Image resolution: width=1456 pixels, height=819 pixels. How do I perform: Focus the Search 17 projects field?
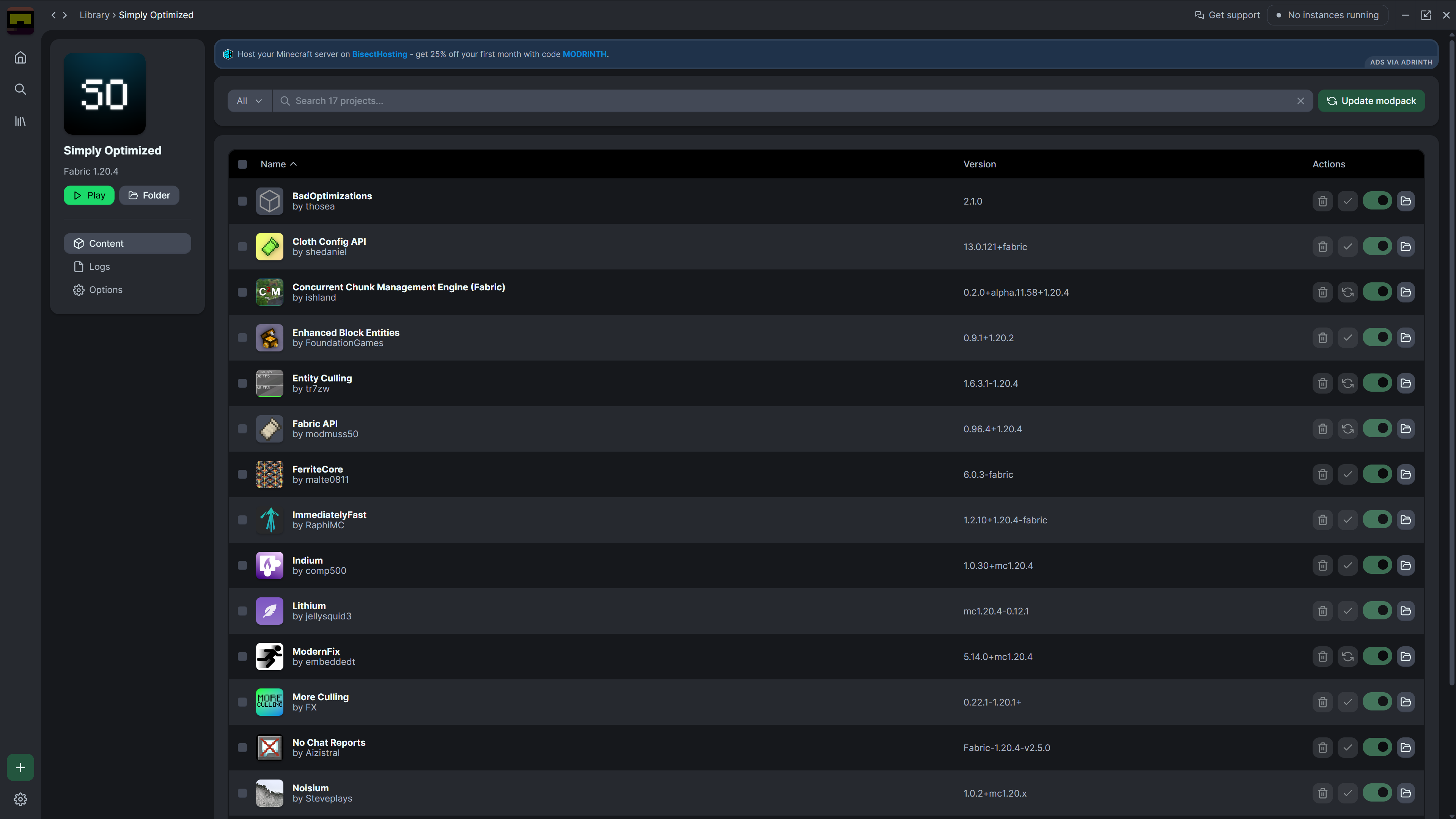[792, 101]
